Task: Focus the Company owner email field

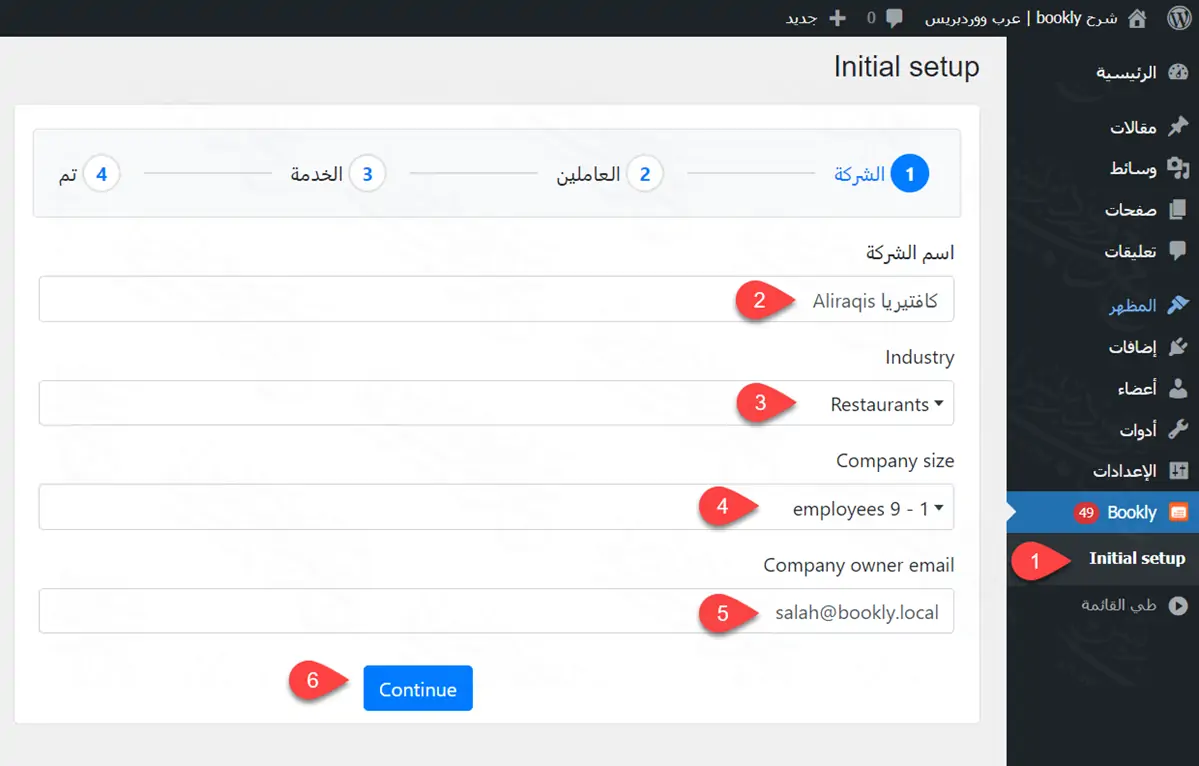Action: click(x=496, y=612)
